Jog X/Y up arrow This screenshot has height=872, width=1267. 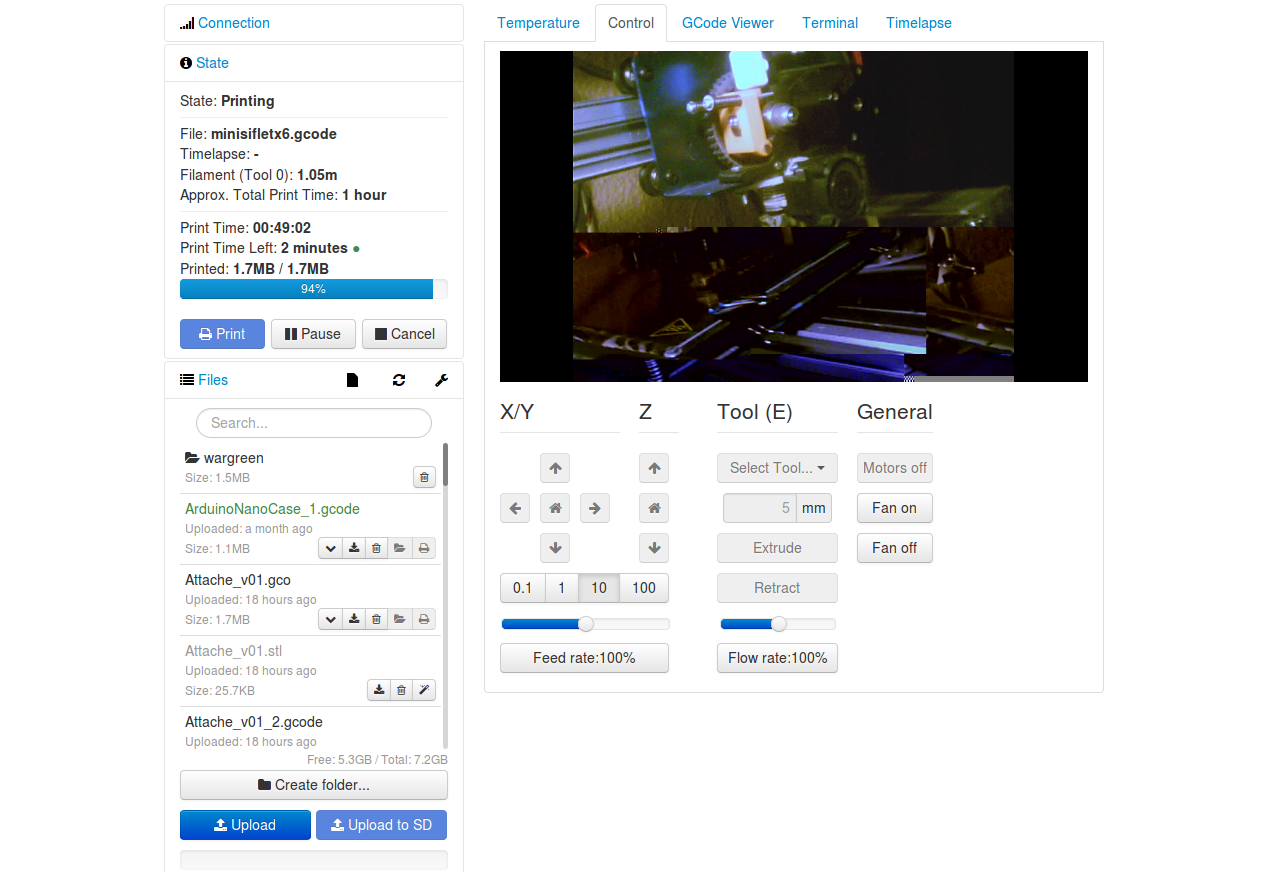555,468
